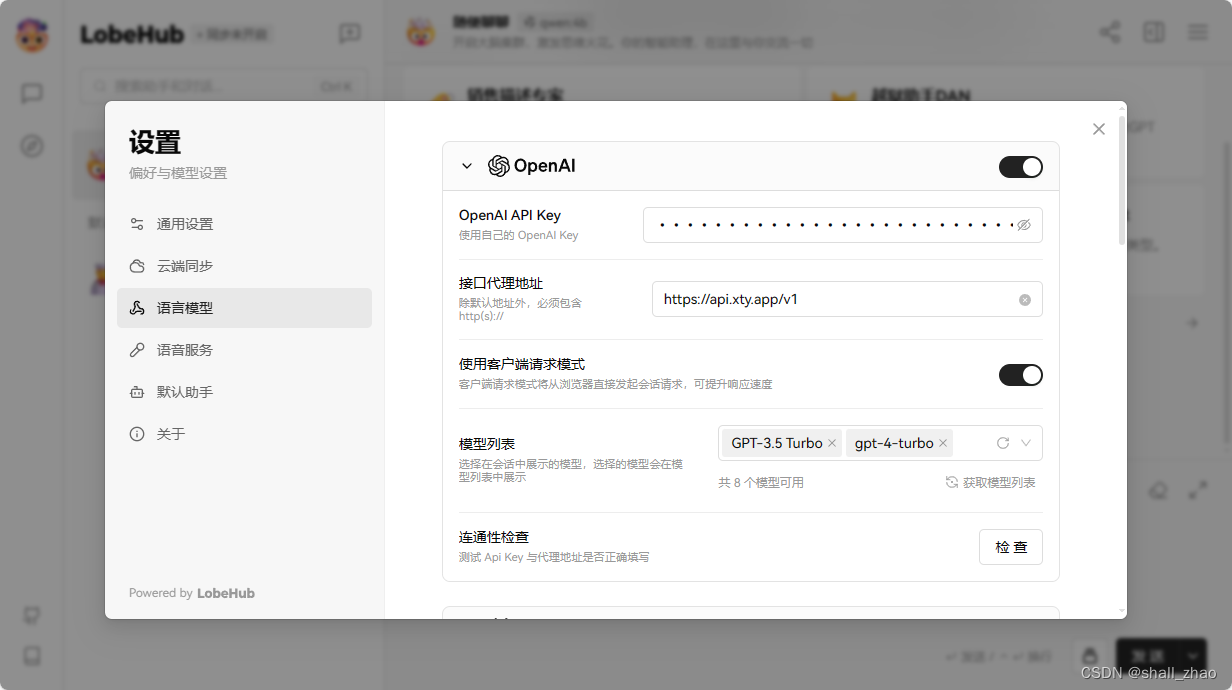
Task: Click the OpenAI logo icon
Action: point(498,166)
